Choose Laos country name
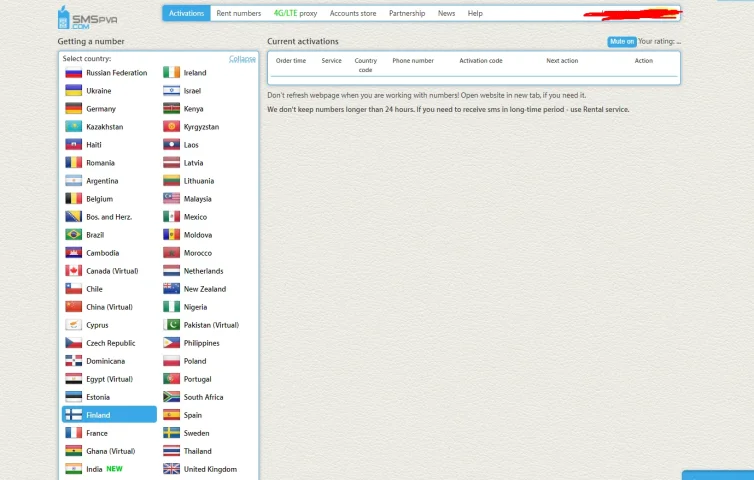This screenshot has height=480, width=754. (x=191, y=145)
